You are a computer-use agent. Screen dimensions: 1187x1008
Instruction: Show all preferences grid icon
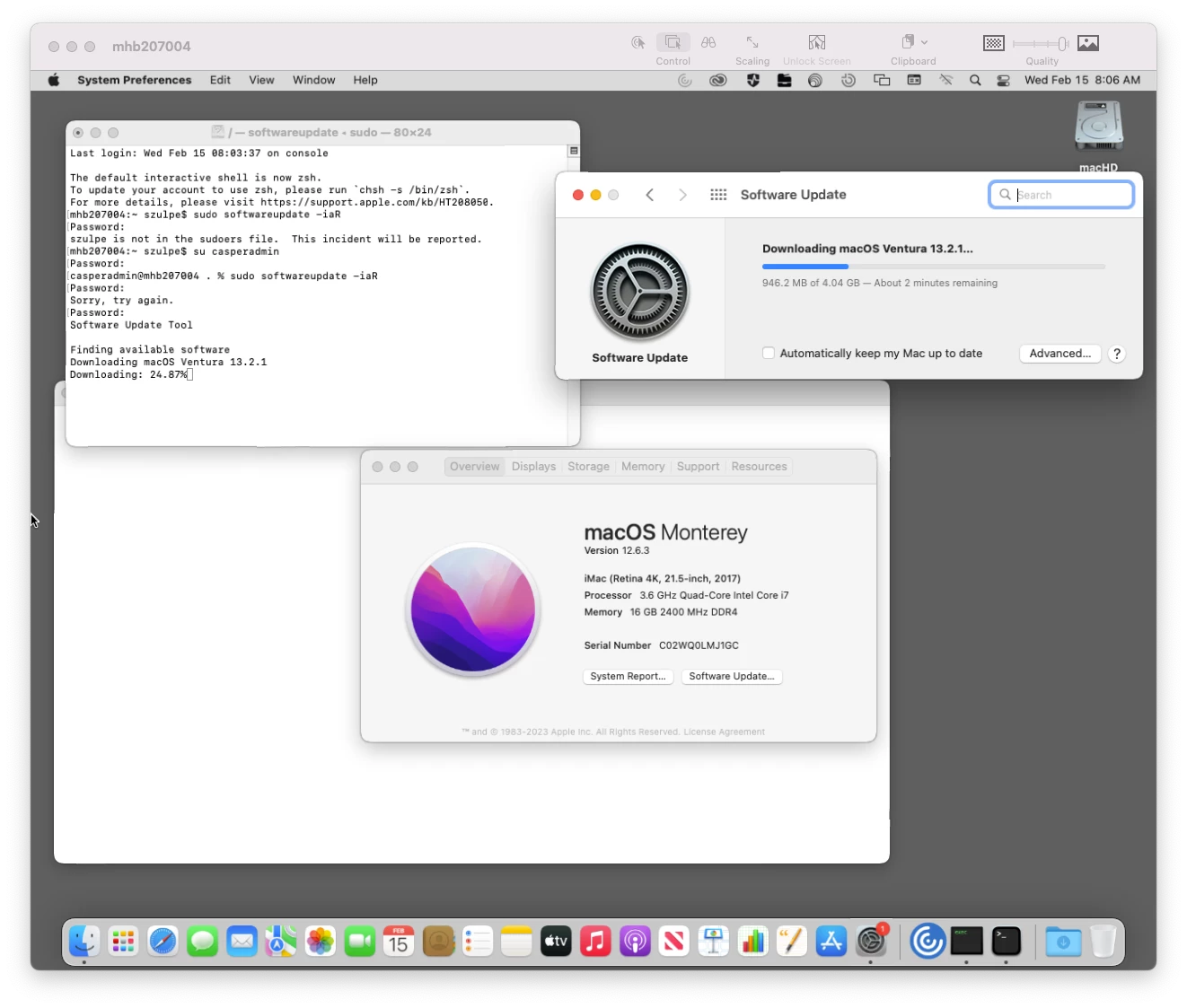point(718,195)
